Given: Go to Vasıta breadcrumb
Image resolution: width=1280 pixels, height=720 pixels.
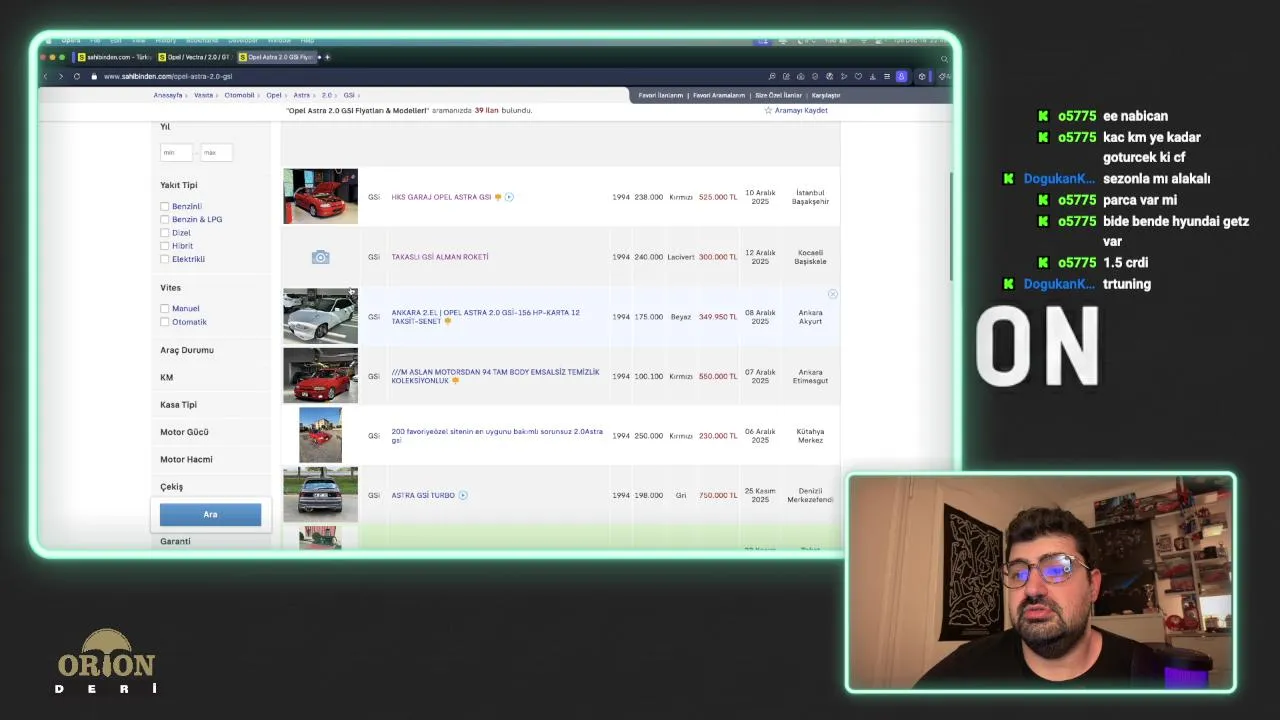Looking at the screenshot, I should coord(203,95).
